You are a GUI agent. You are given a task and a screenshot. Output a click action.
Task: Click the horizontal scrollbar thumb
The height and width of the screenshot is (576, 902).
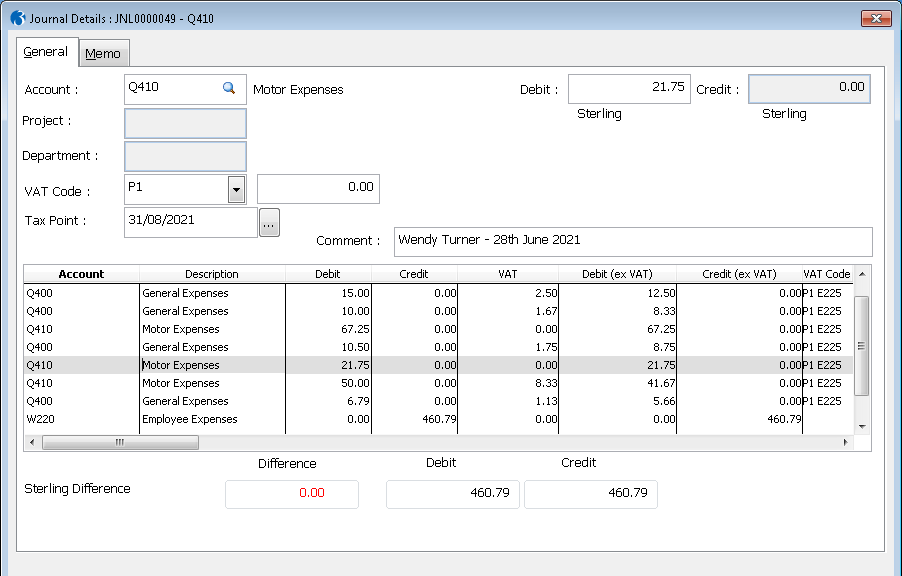click(x=120, y=443)
